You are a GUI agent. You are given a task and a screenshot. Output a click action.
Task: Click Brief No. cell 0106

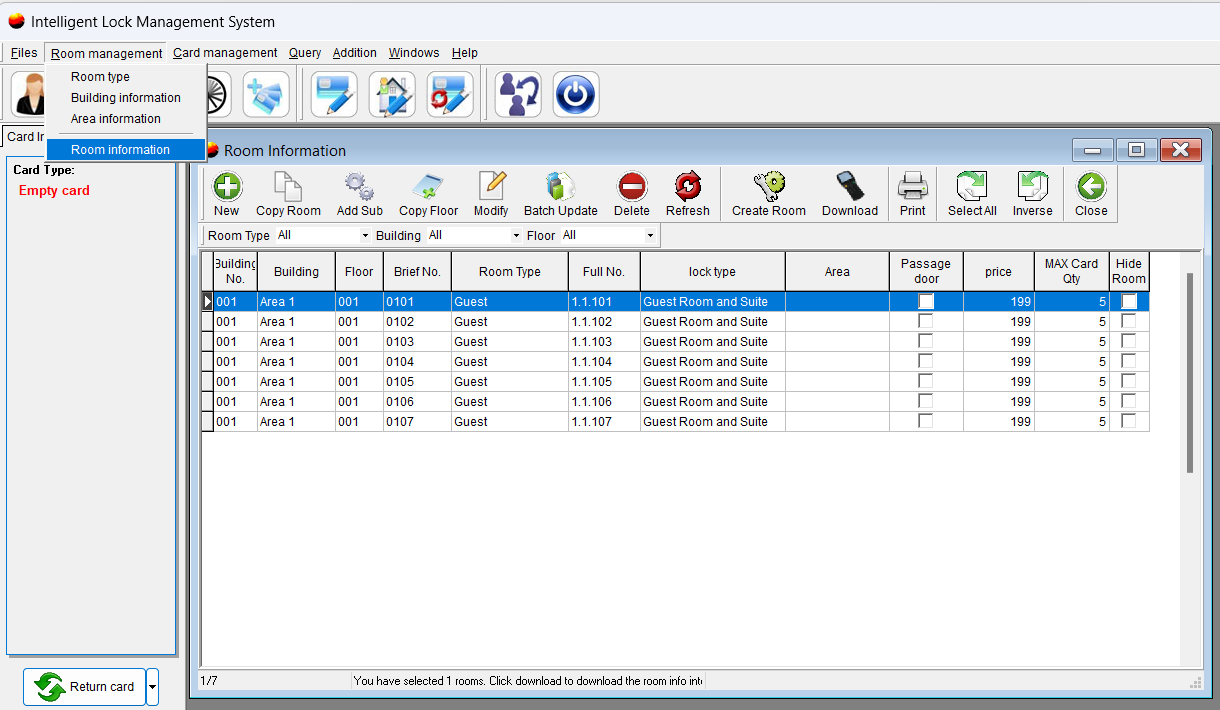point(417,402)
